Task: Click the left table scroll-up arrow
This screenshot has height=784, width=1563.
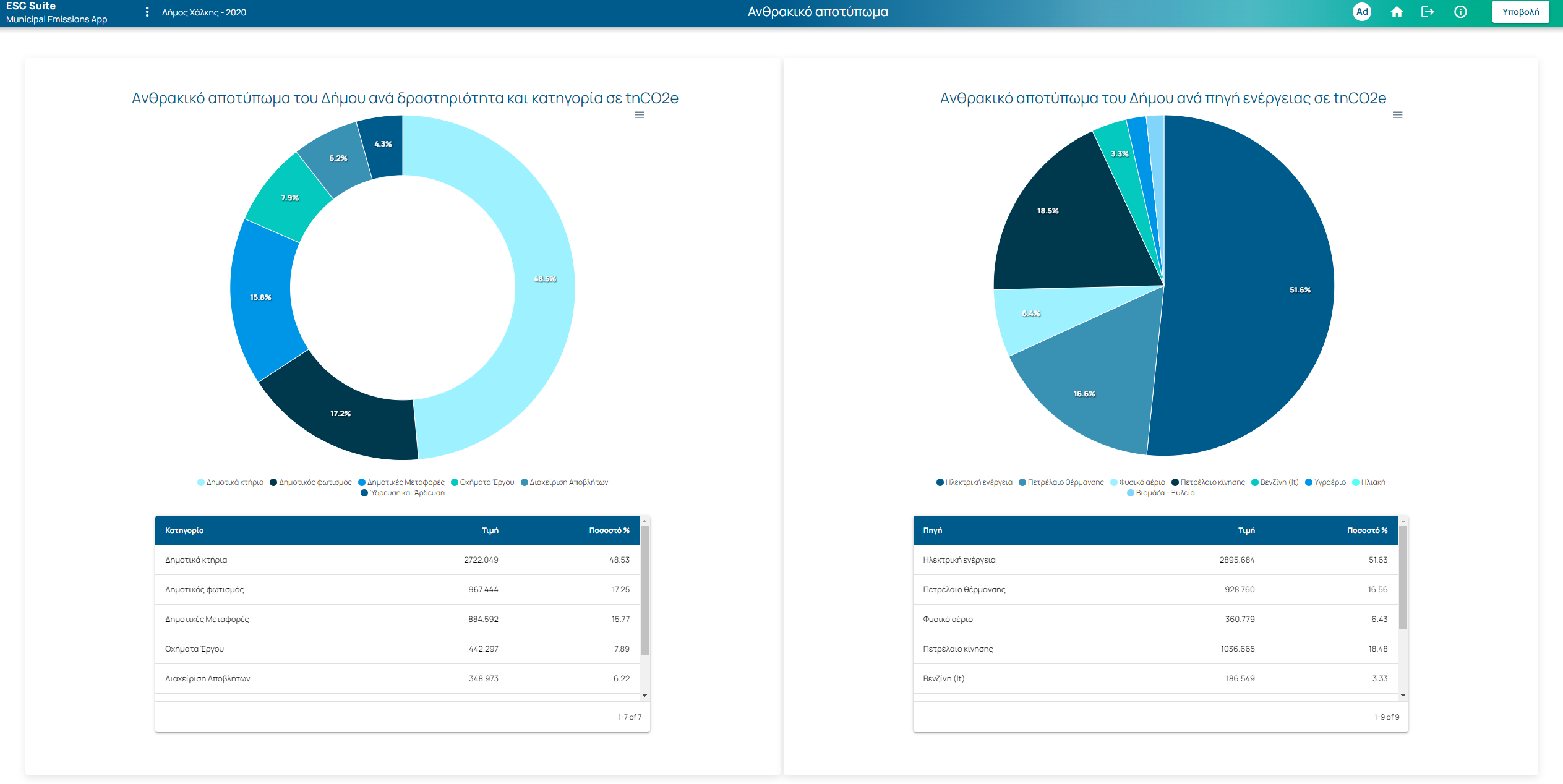Action: 644,521
